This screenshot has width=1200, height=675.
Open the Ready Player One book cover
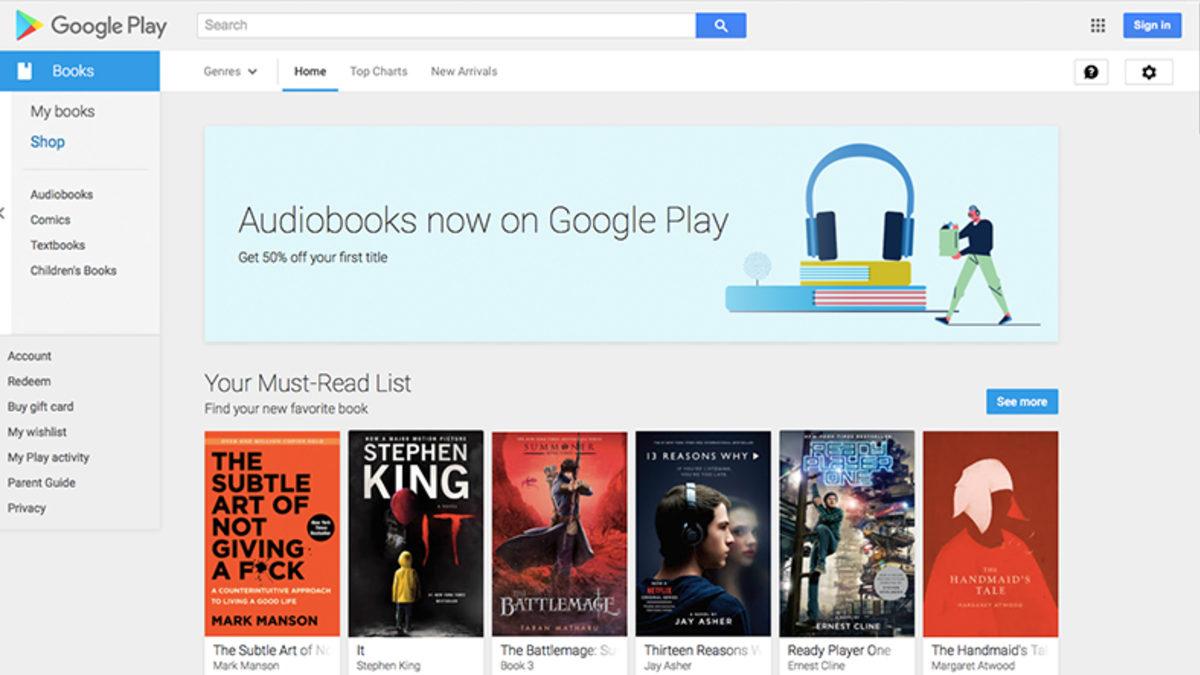click(847, 534)
